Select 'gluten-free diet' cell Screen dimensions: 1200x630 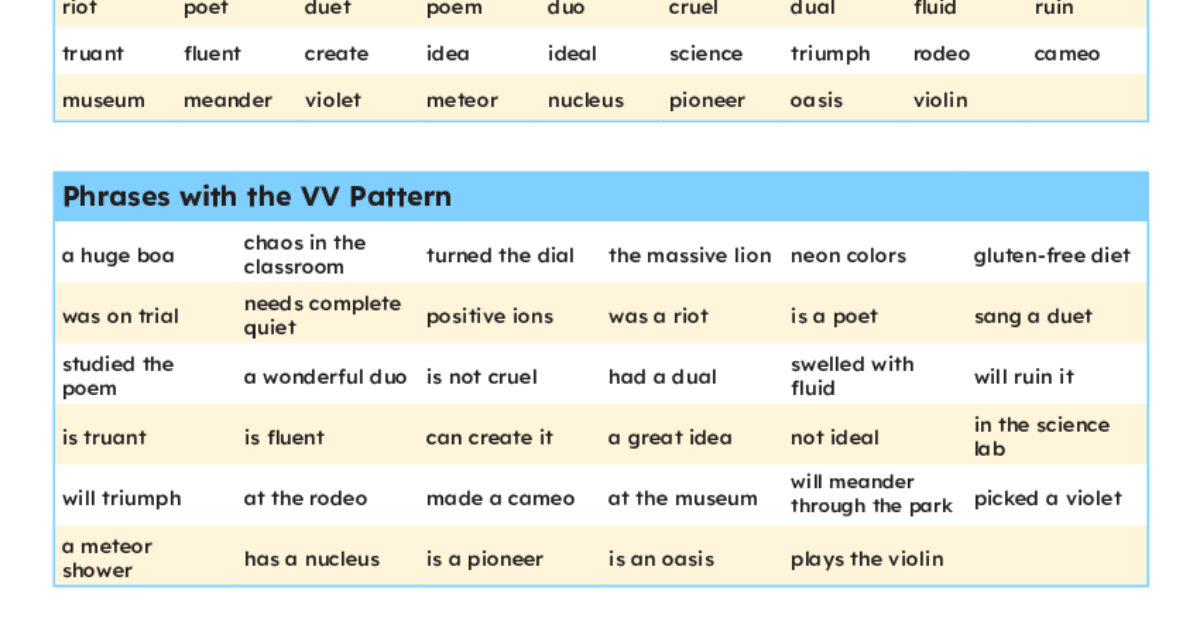point(1051,256)
